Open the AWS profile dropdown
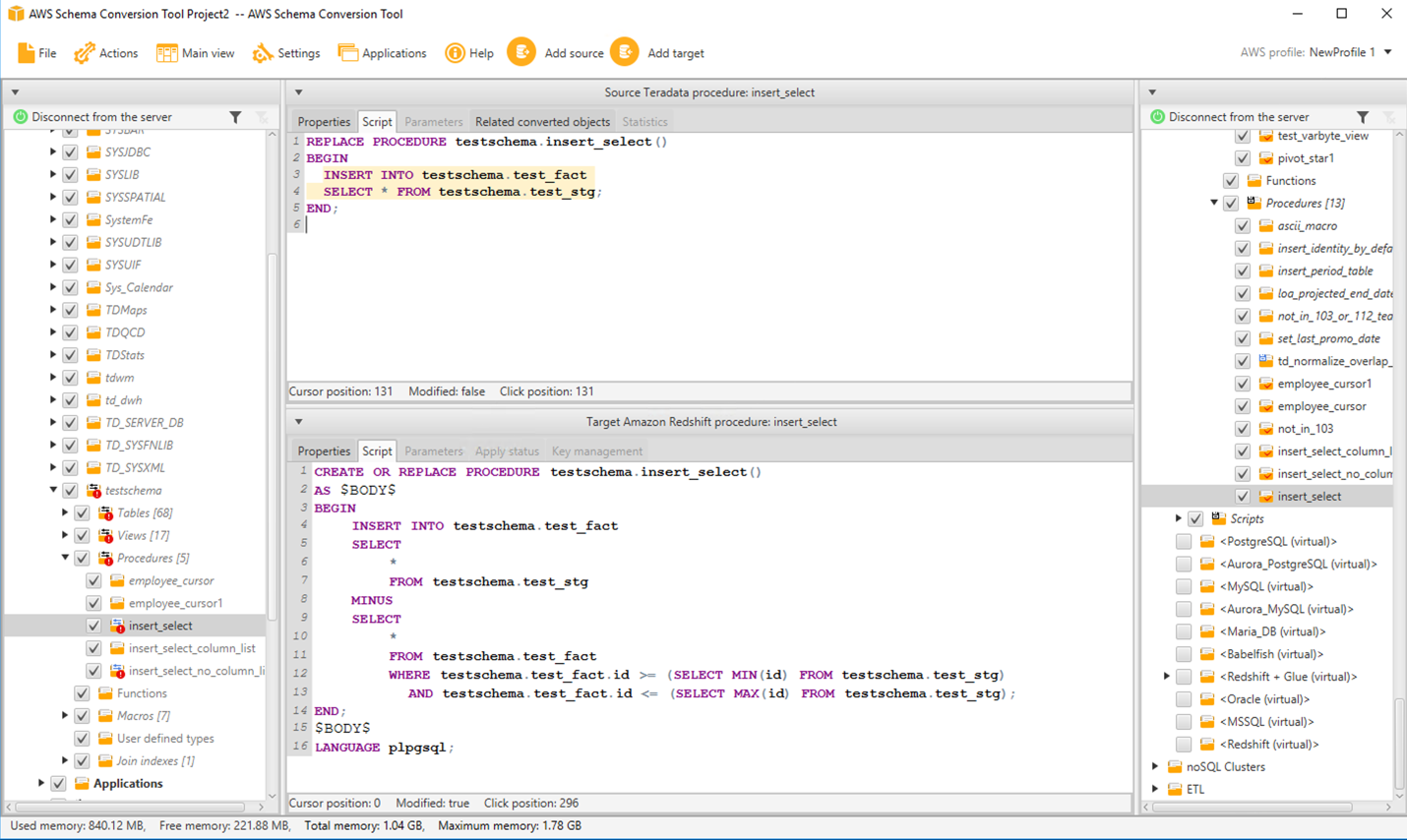The image size is (1407, 840). (x=1387, y=52)
